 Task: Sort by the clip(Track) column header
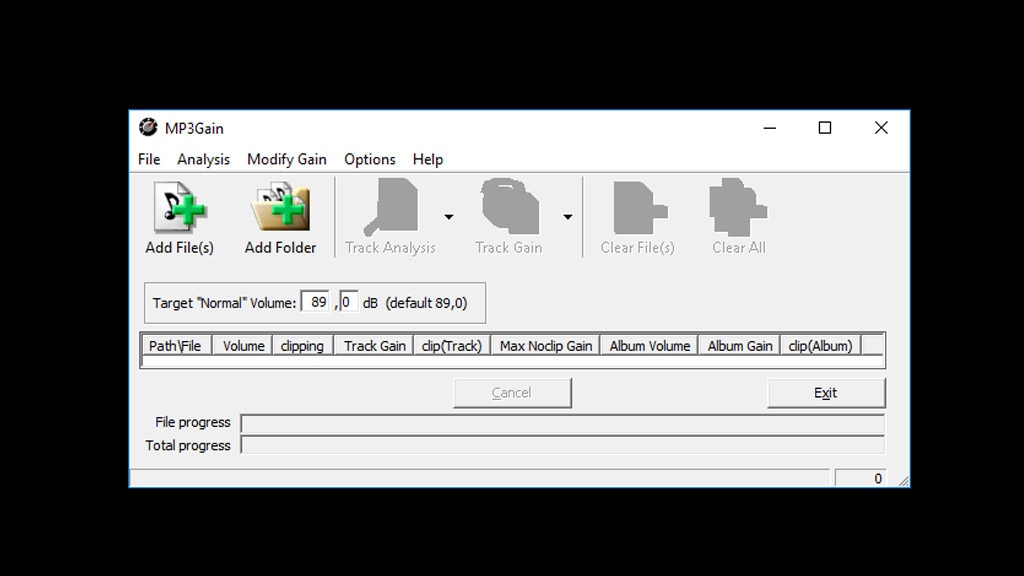pyautogui.click(x=452, y=345)
